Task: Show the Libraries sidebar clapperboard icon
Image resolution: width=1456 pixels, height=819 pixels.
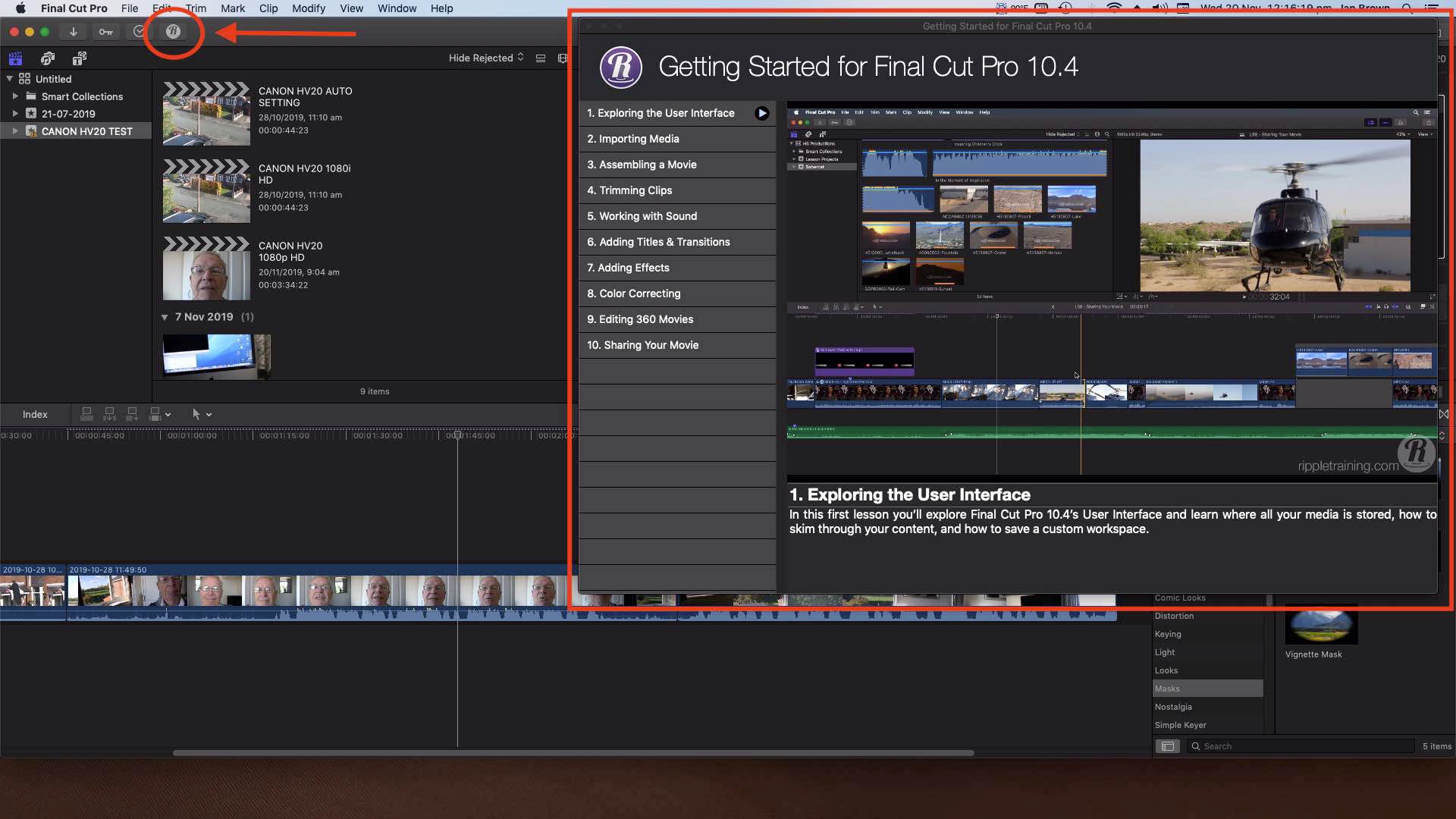Action: [x=15, y=58]
